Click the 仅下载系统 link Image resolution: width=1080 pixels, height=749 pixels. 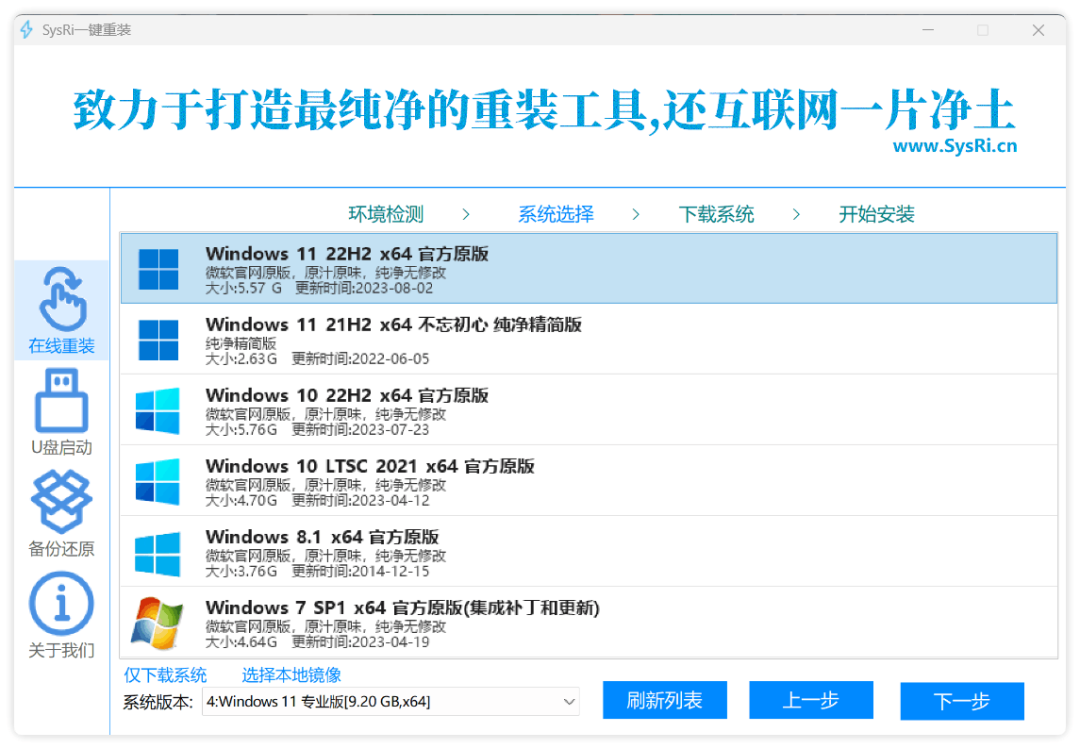pyautogui.click(x=165, y=675)
